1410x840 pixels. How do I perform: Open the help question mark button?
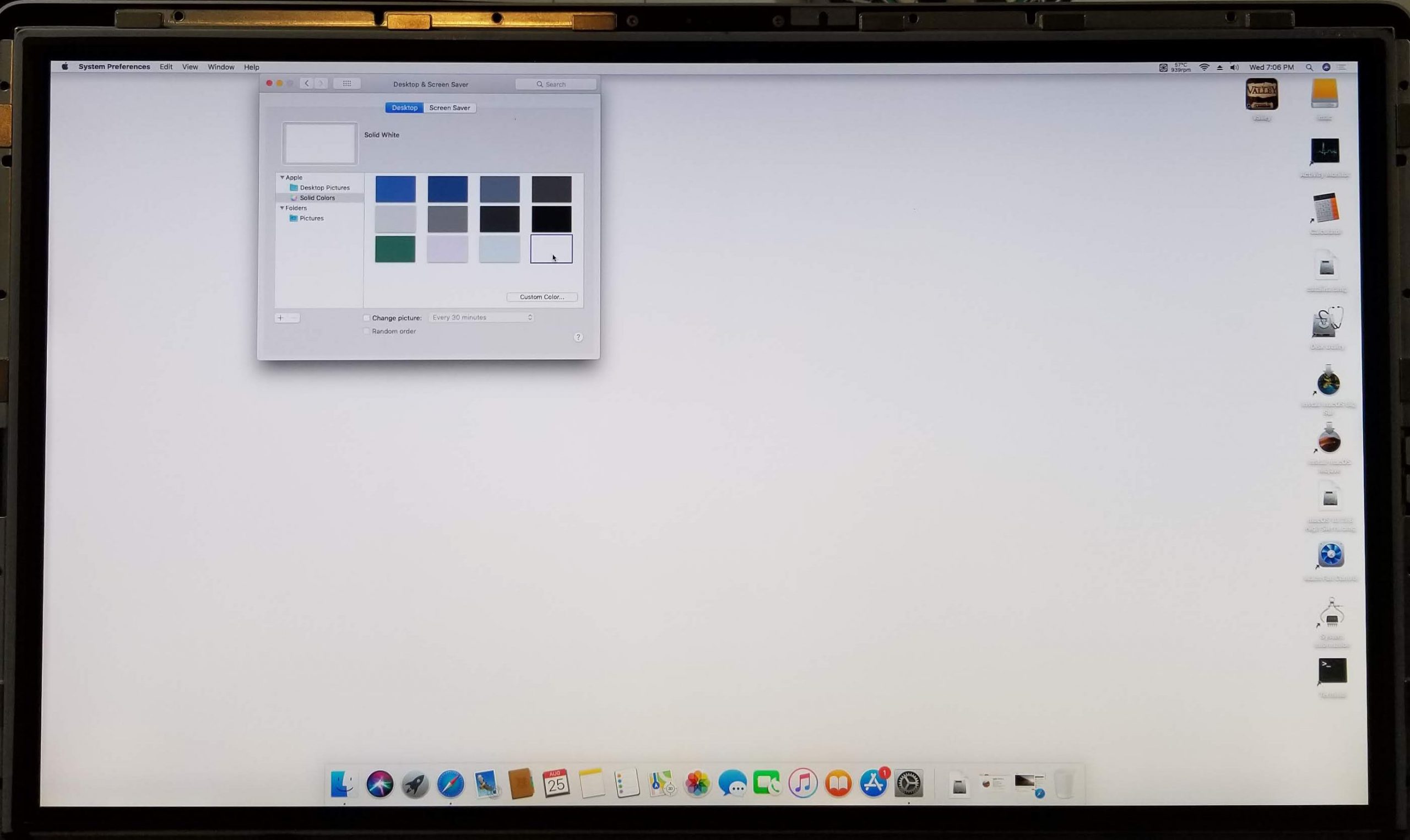[x=578, y=337]
